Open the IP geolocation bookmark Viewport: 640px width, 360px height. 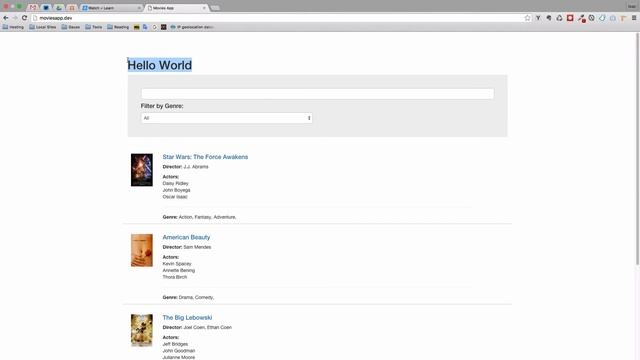point(192,27)
